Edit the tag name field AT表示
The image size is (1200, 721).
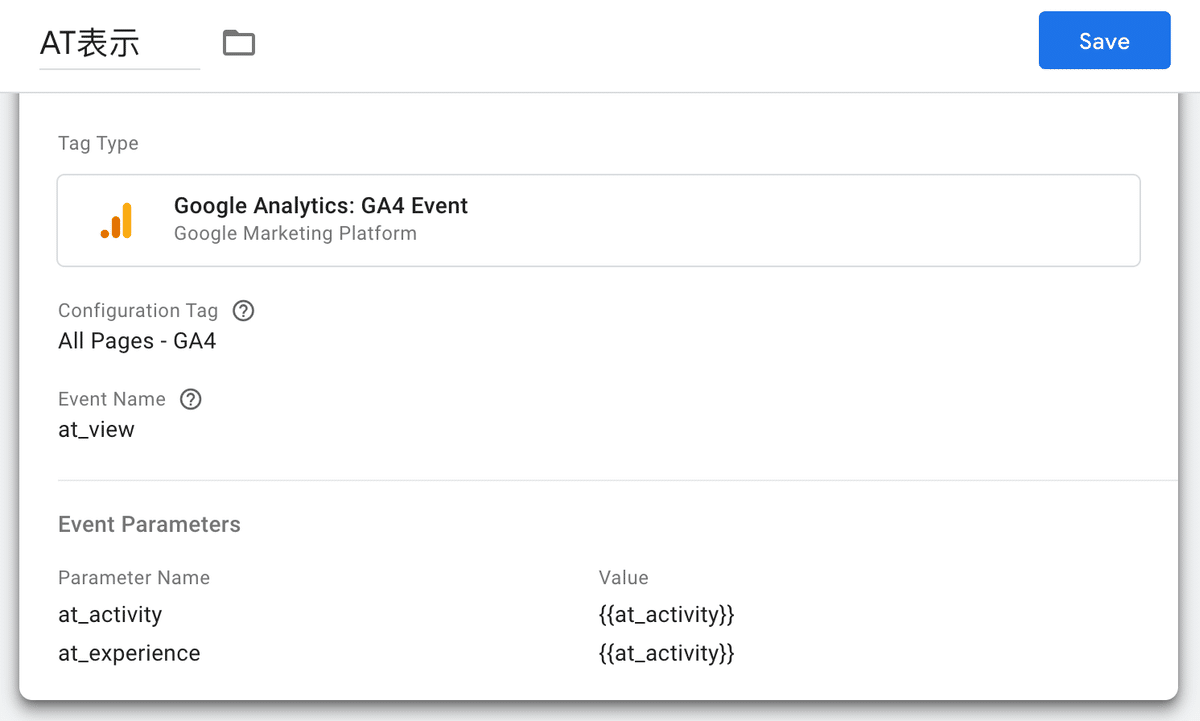(119, 43)
